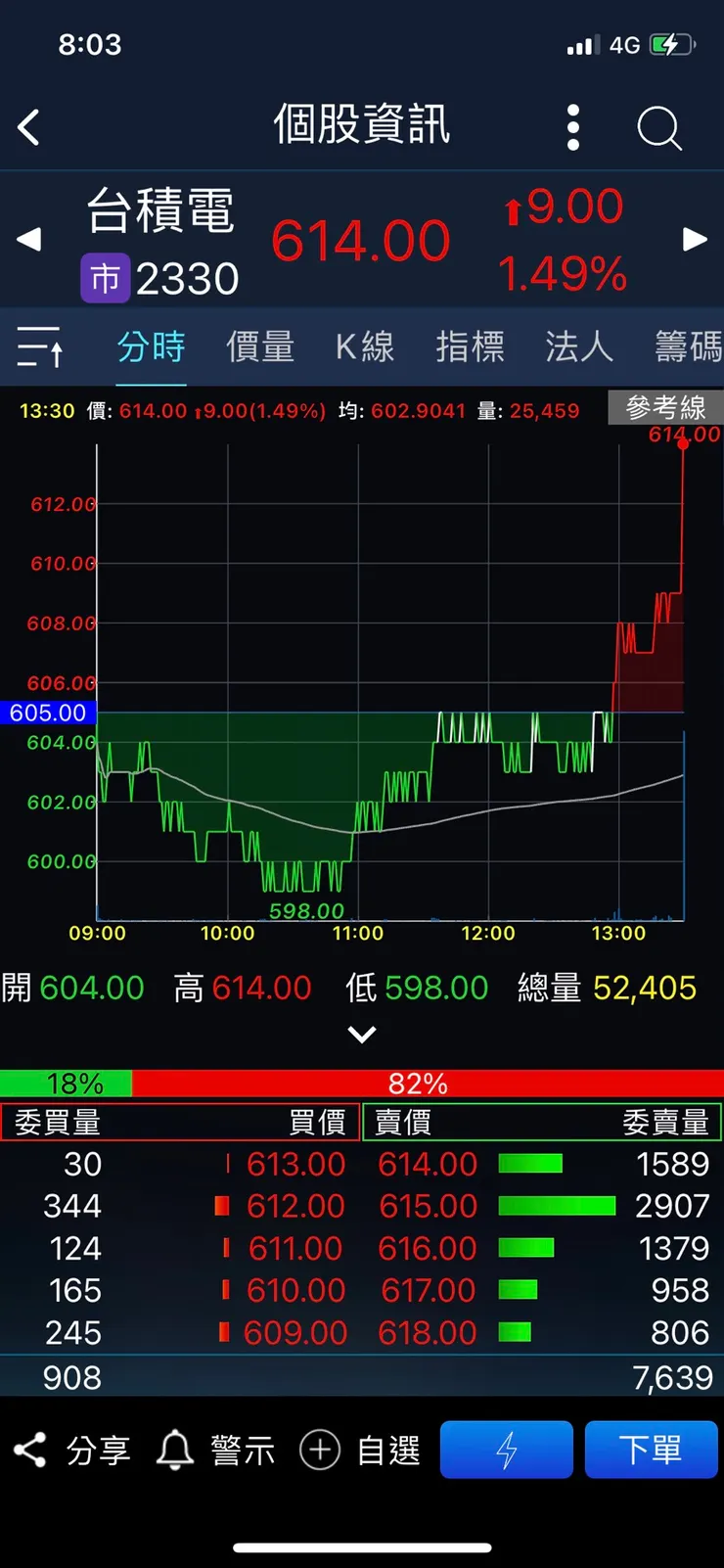
Task: Tap ask volume 1589
Action: tap(672, 1164)
